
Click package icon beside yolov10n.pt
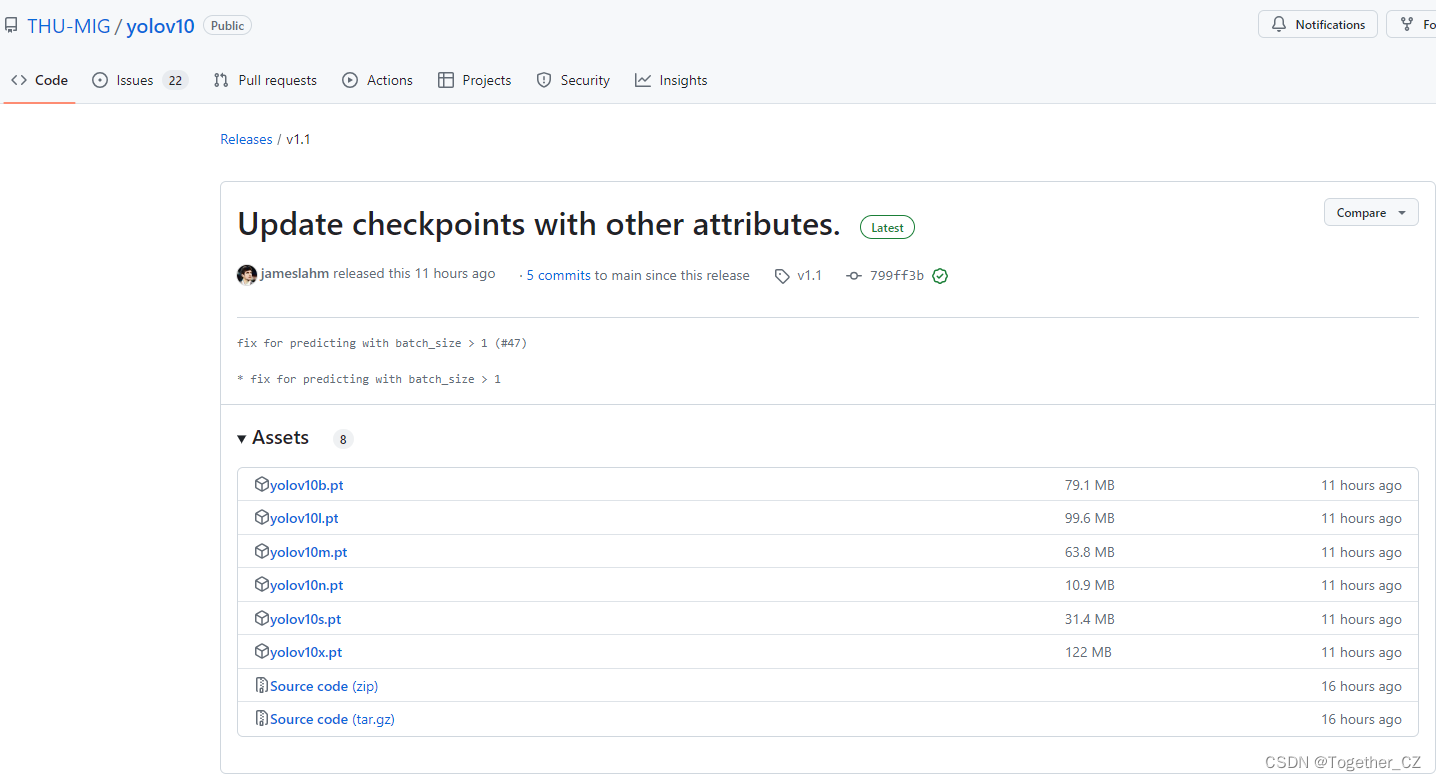[x=262, y=584]
